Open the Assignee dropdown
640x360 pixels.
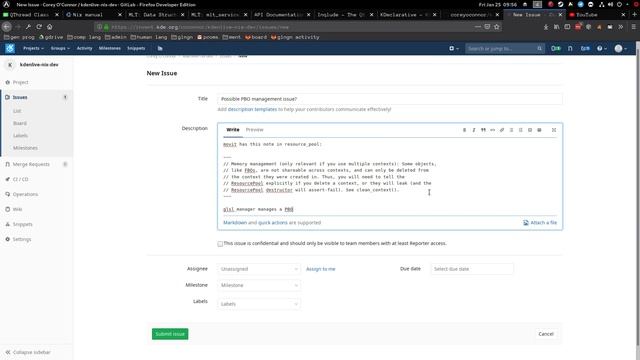[x=259, y=269]
